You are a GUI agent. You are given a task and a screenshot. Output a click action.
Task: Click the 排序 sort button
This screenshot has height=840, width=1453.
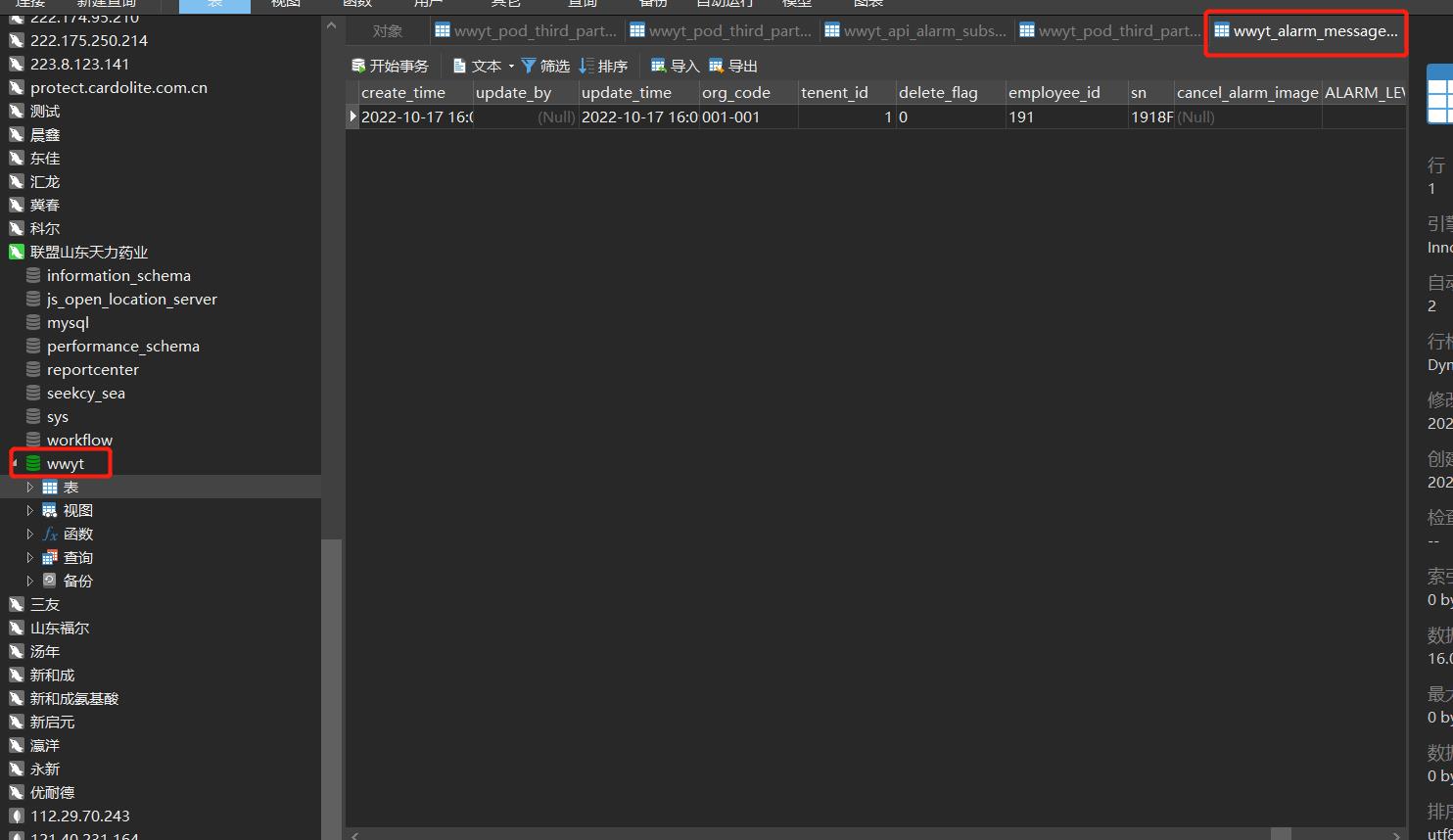click(x=603, y=66)
